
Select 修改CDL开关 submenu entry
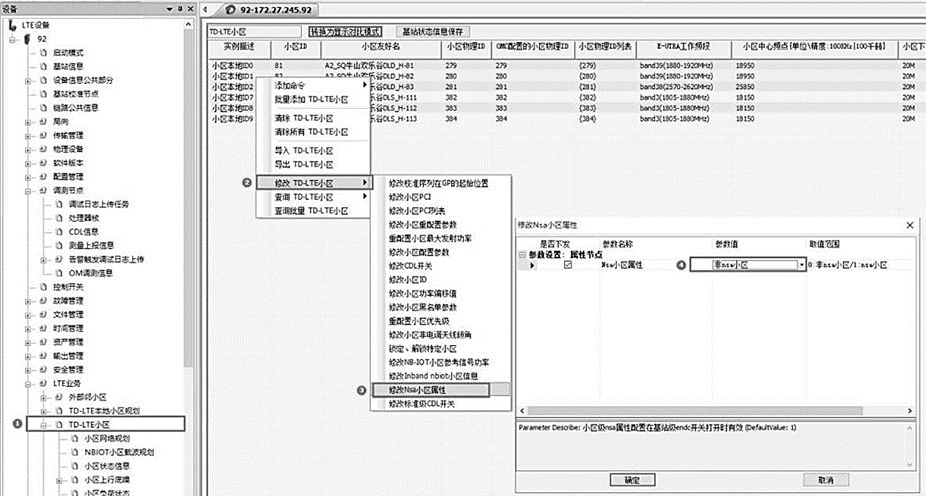tap(441, 266)
